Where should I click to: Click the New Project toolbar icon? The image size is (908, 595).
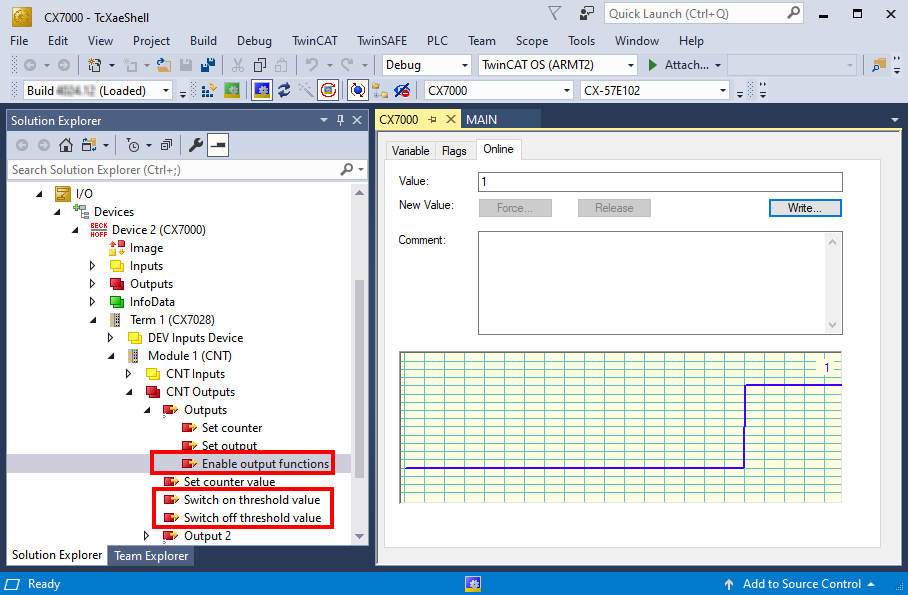pos(94,65)
